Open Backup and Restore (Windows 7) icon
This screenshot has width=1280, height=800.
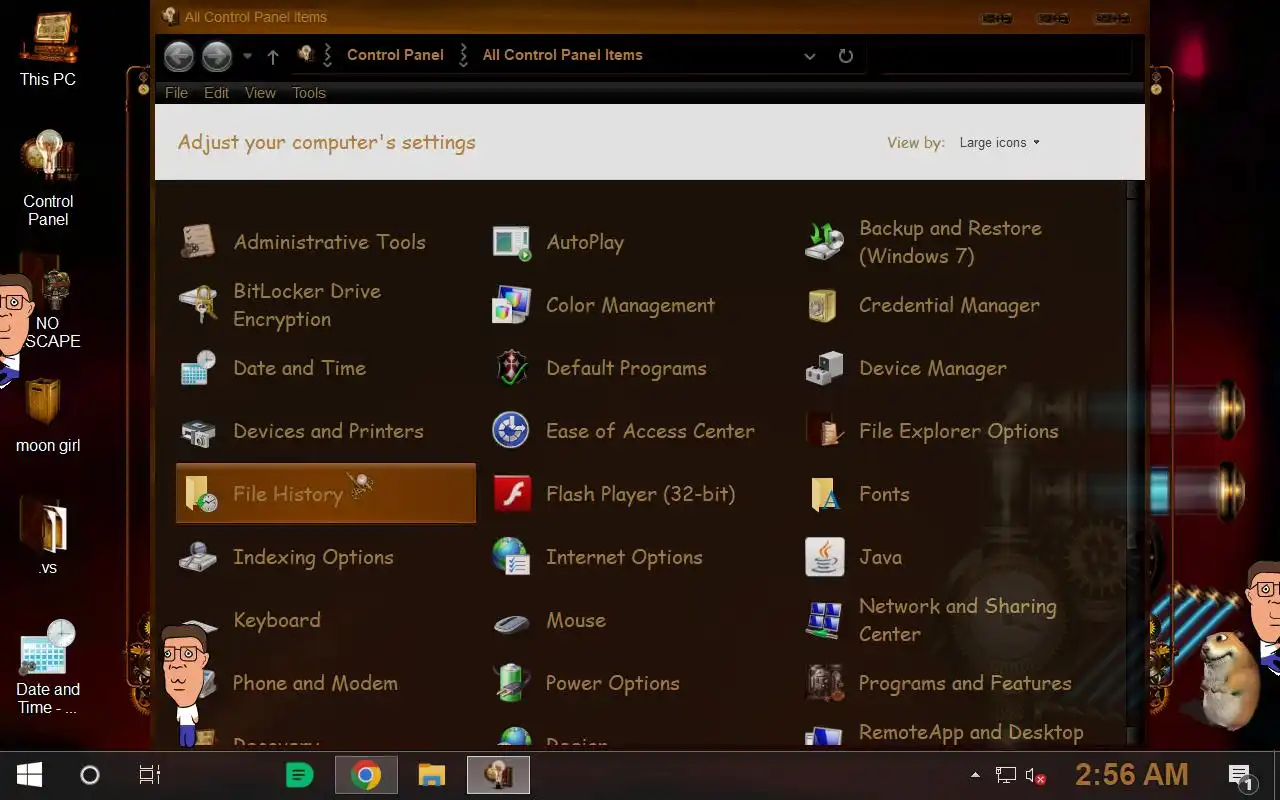[x=825, y=242]
